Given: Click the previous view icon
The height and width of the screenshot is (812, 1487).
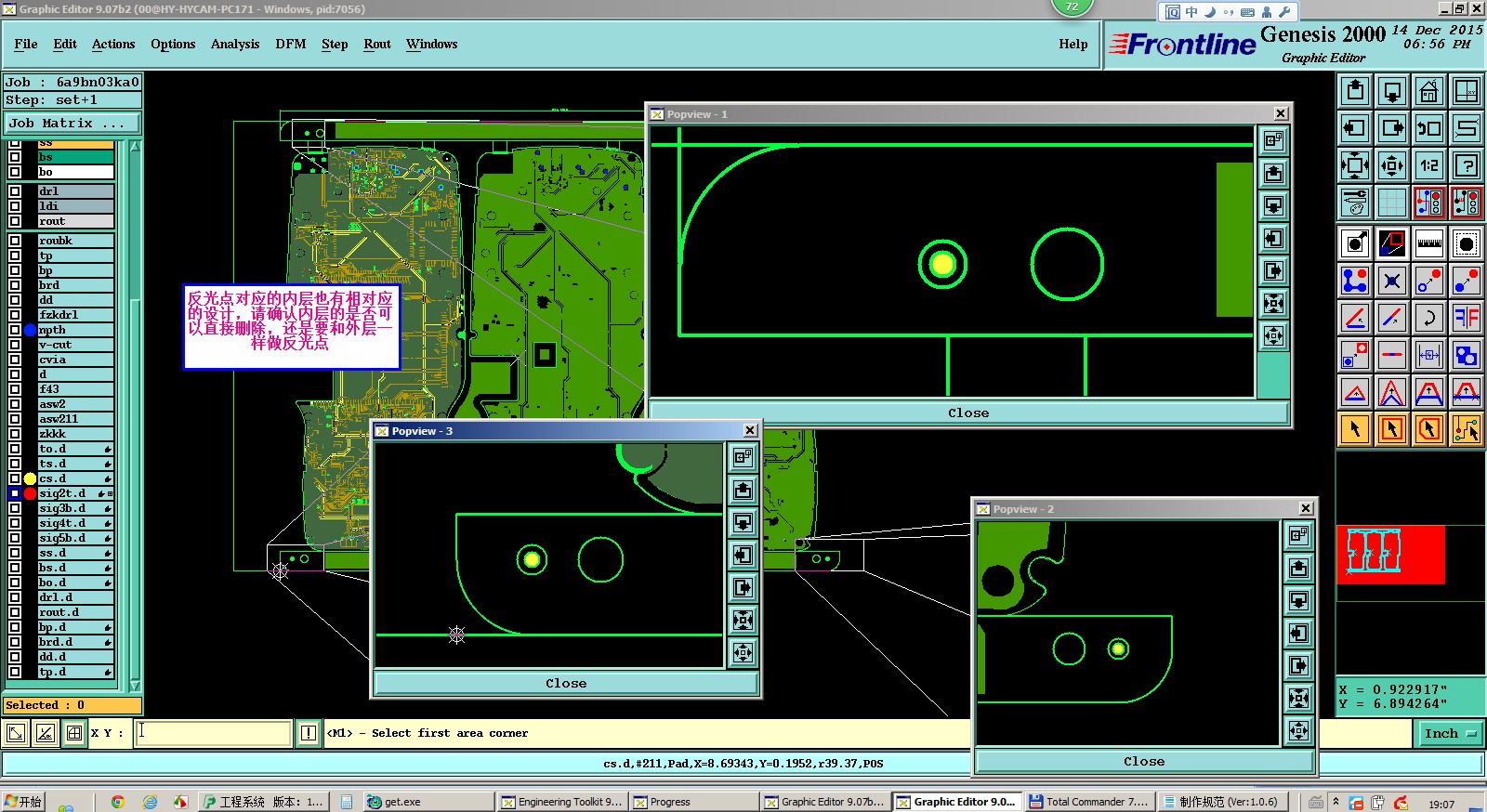Looking at the screenshot, I should tap(1429, 128).
